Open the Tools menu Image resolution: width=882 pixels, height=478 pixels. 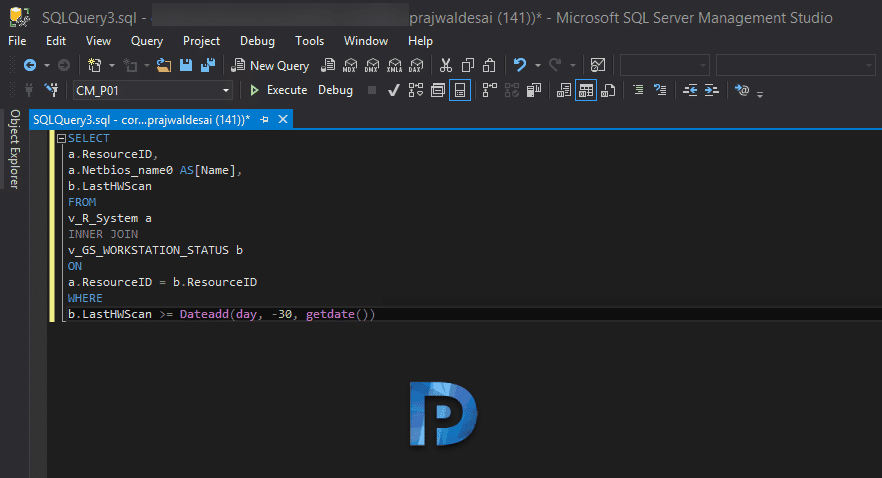[x=309, y=41]
